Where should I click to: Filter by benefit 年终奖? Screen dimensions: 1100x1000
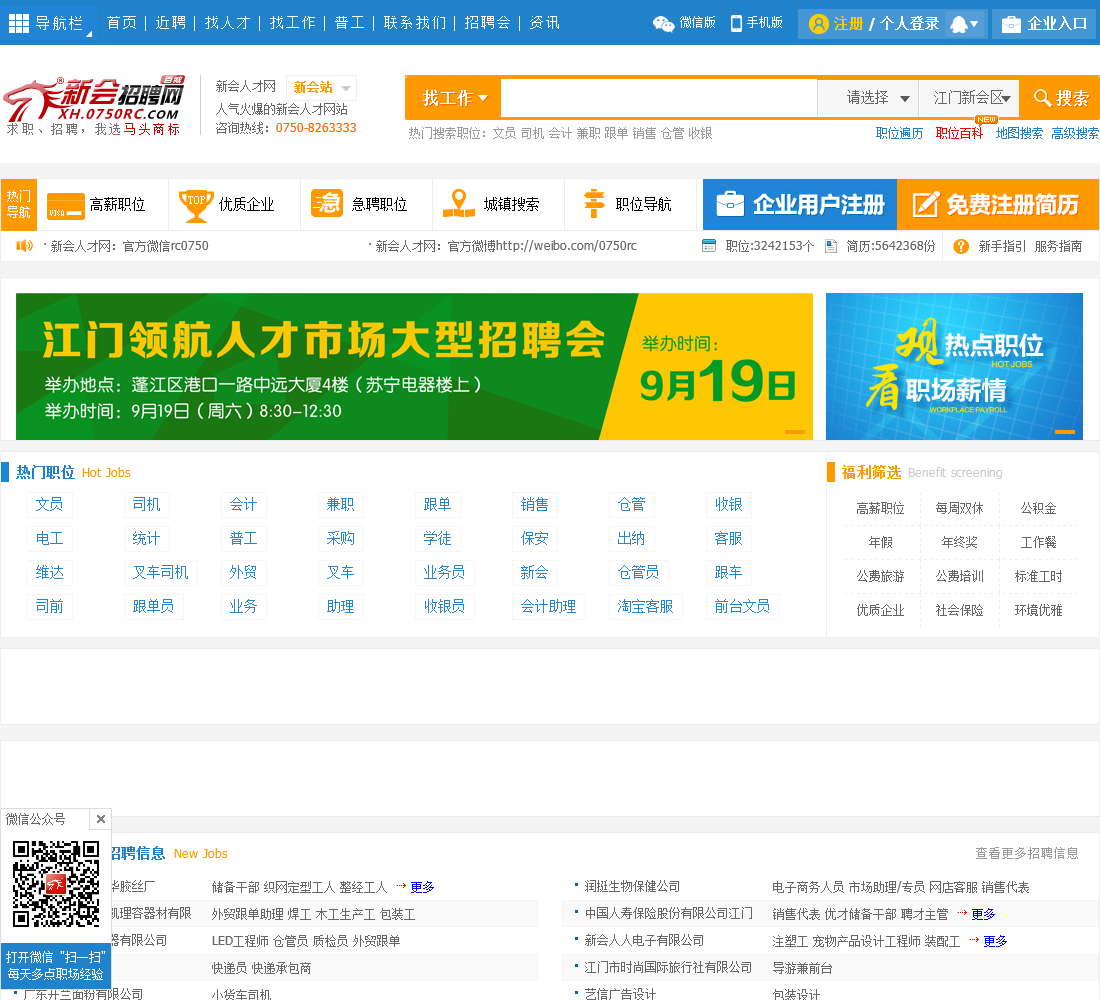click(959, 542)
